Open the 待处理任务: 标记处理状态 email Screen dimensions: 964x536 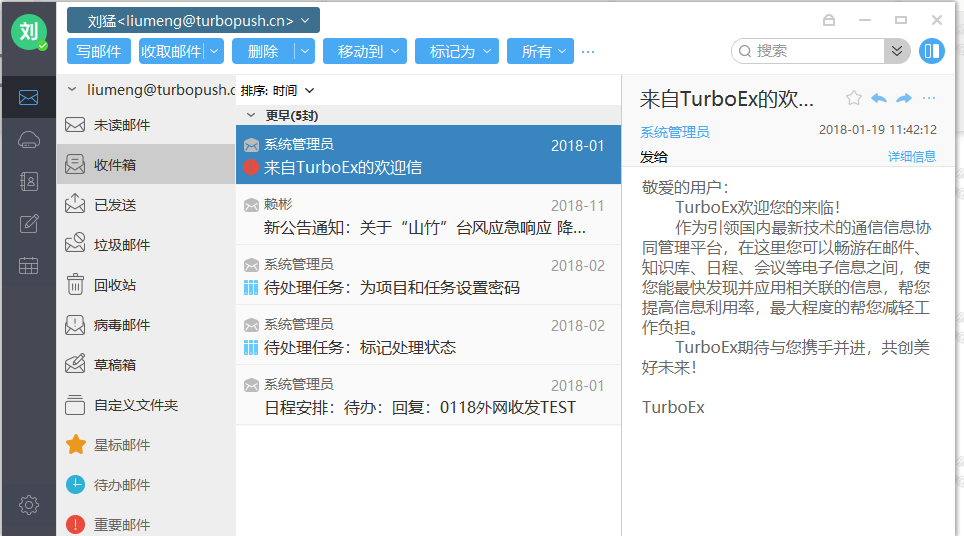point(428,337)
